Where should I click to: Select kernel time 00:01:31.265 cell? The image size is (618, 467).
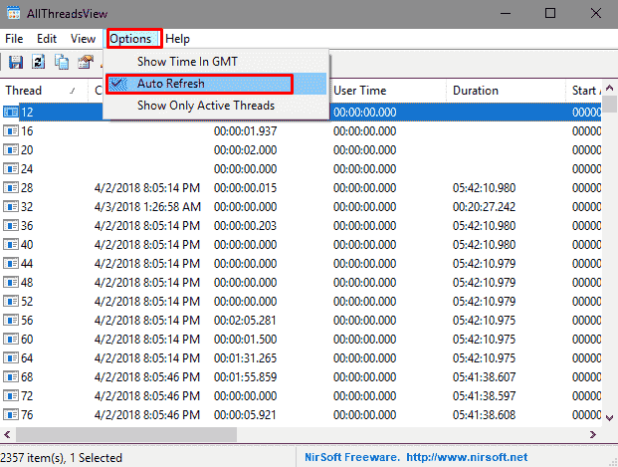[245, 358]
